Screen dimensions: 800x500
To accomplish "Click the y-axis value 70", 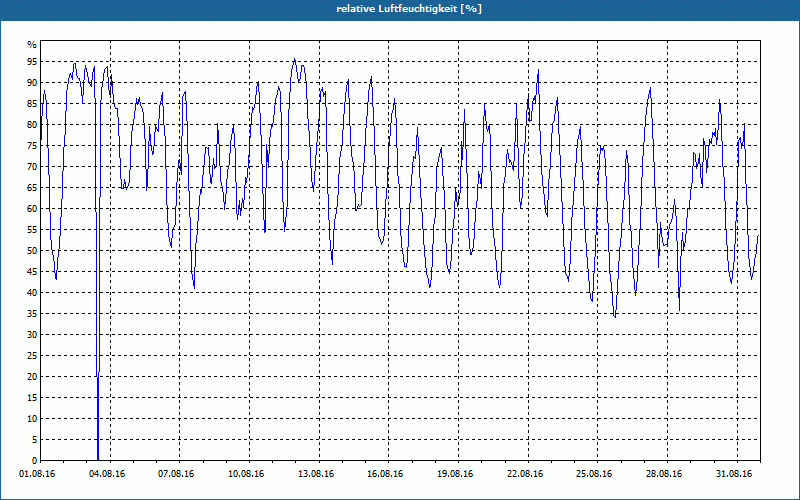I will coord(32,167).
